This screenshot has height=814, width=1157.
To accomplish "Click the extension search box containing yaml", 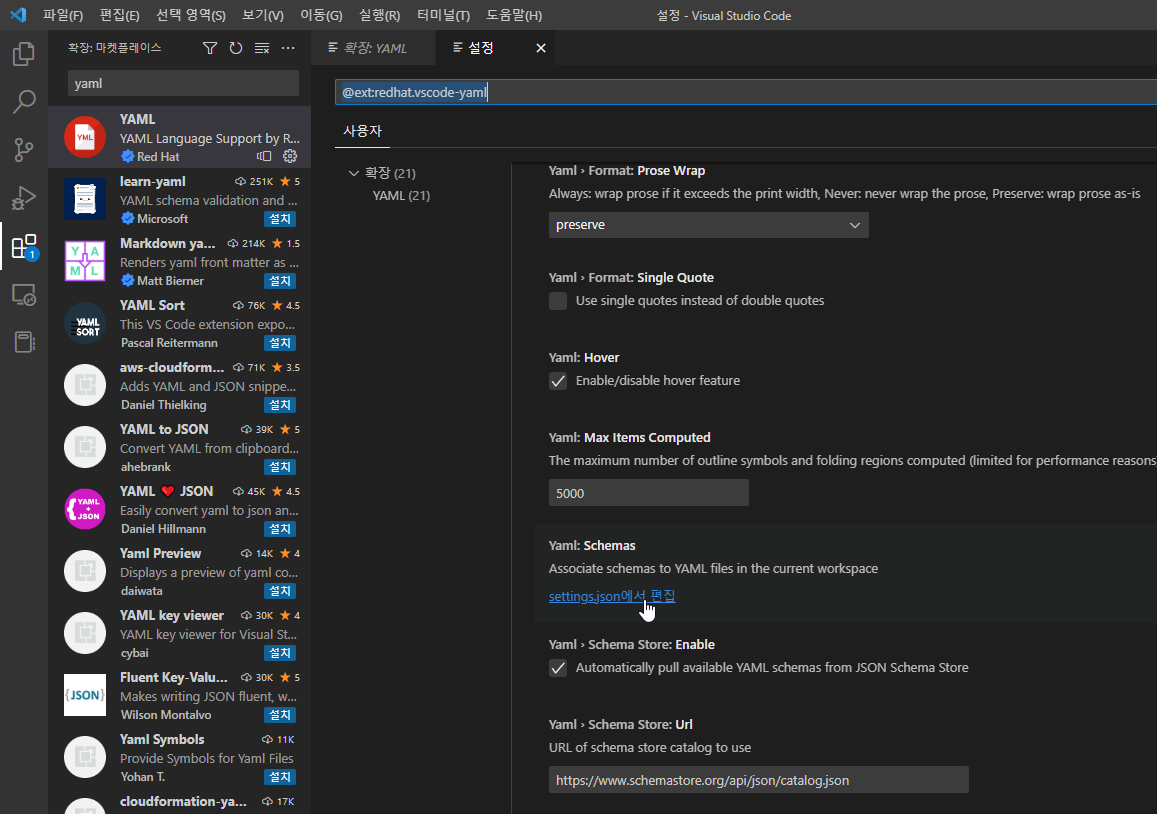I will (183, 83).
